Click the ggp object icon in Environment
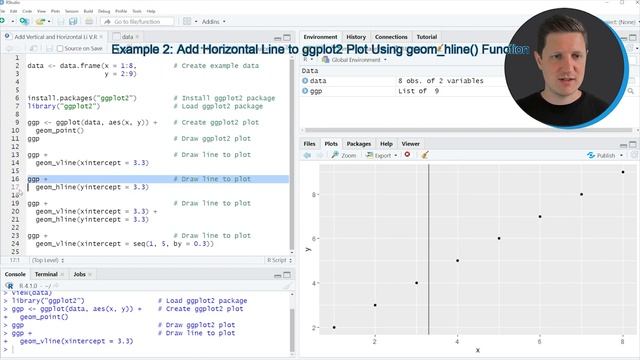This screenshot has height=360, width=640. (x=305, y=91)
